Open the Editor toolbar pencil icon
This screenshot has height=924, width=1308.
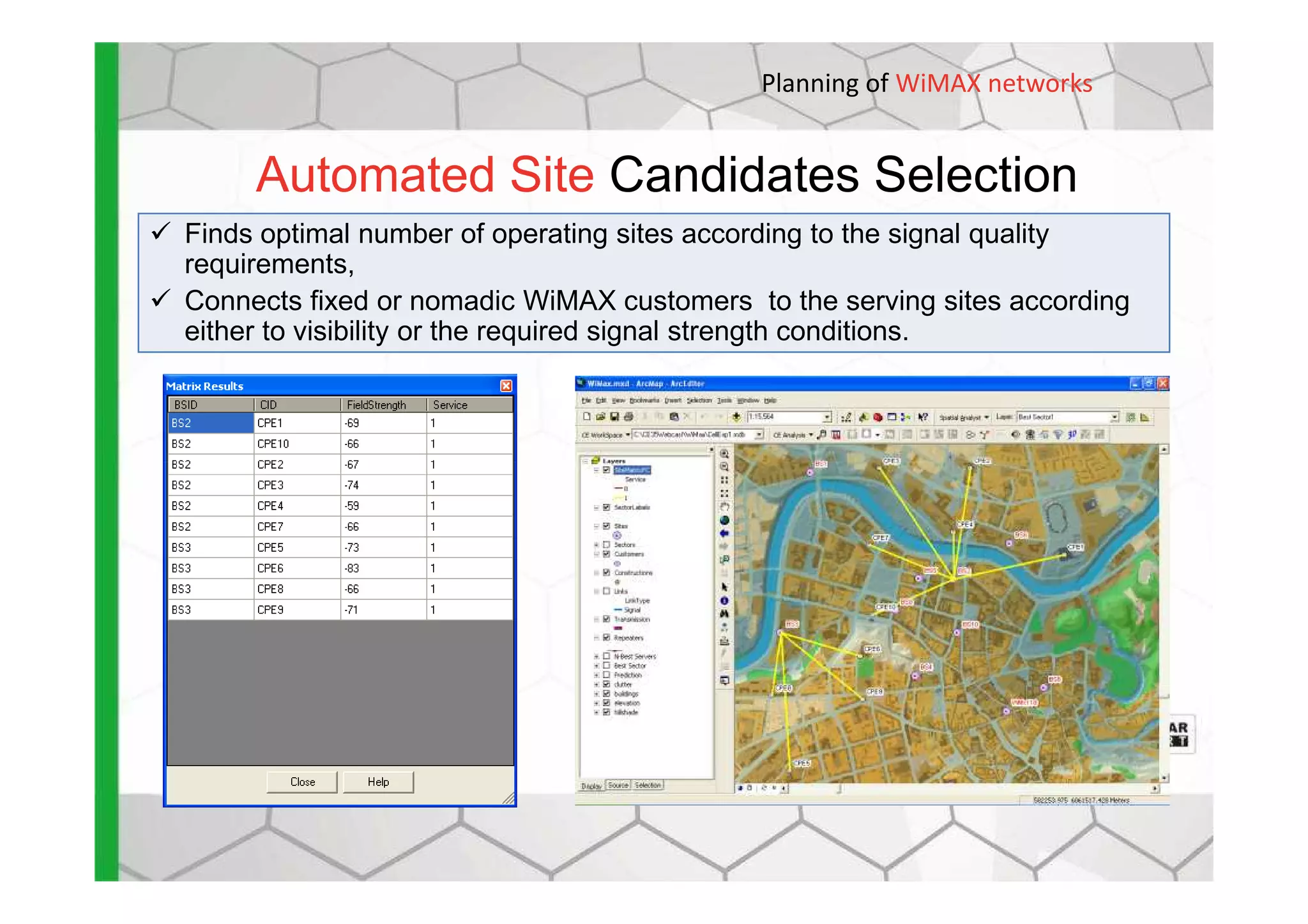847,417
